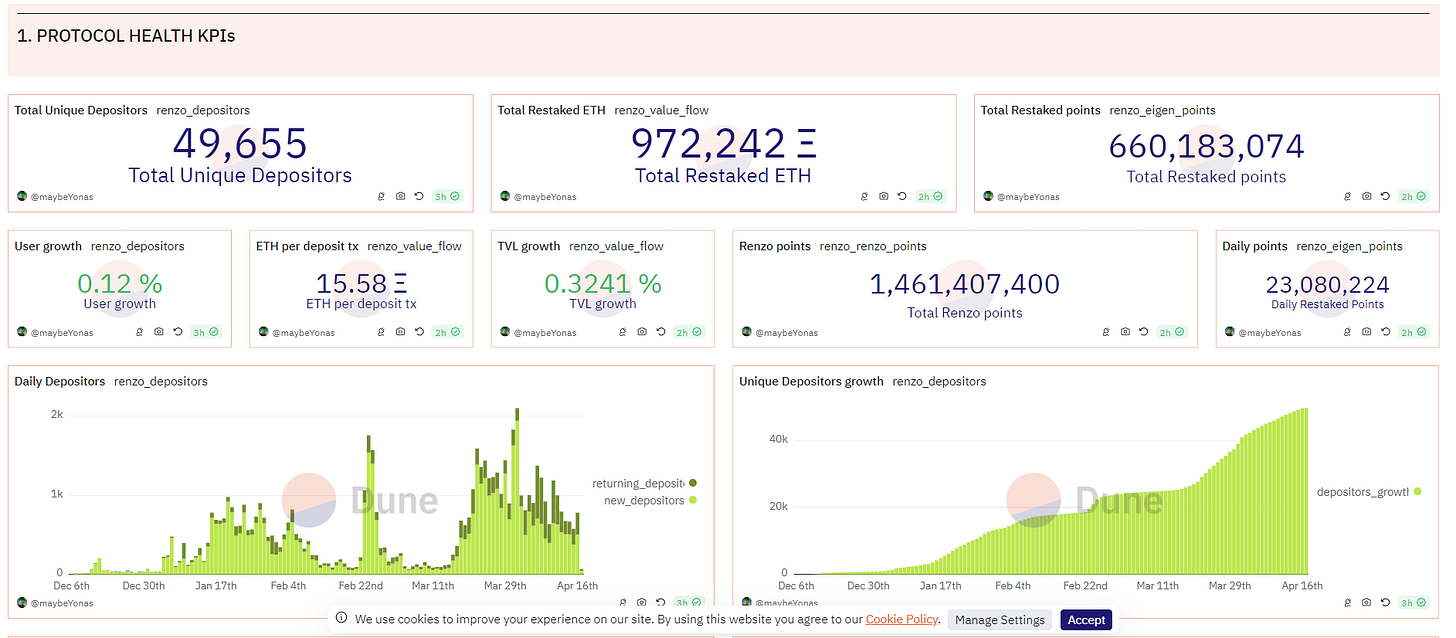This screenshot has width=1456, height=638.
Task: Click the 23,080,224 daily points value
Action: click(1327, 284)
